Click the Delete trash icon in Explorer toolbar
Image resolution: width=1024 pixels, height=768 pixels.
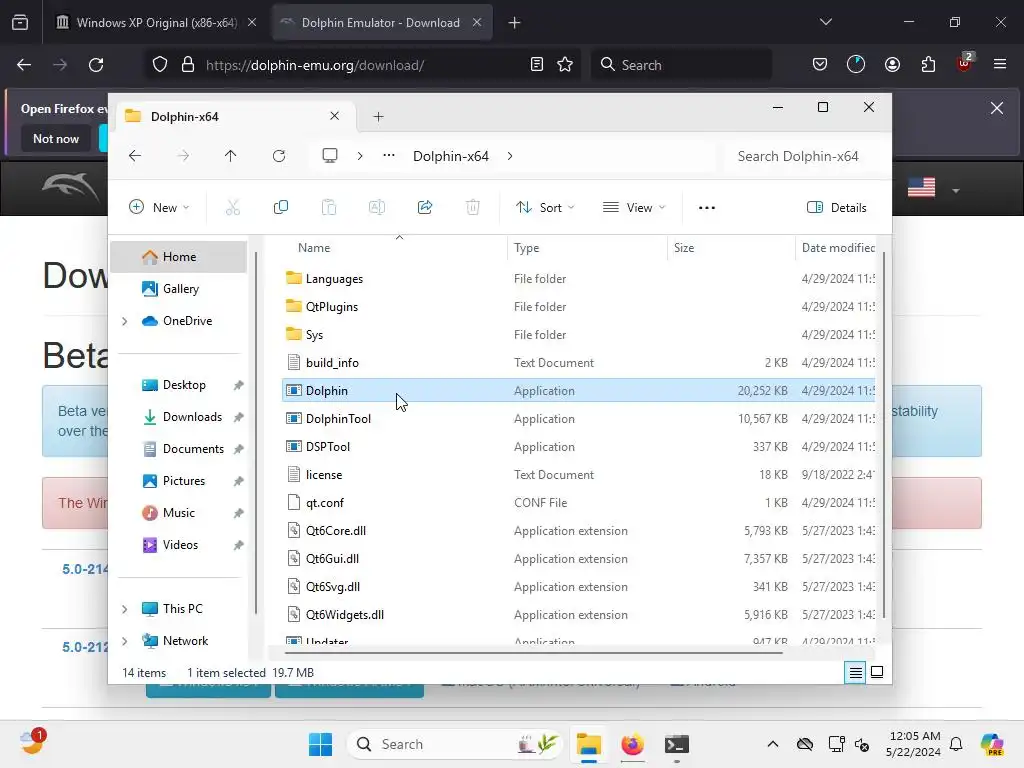tap(473, 208)
